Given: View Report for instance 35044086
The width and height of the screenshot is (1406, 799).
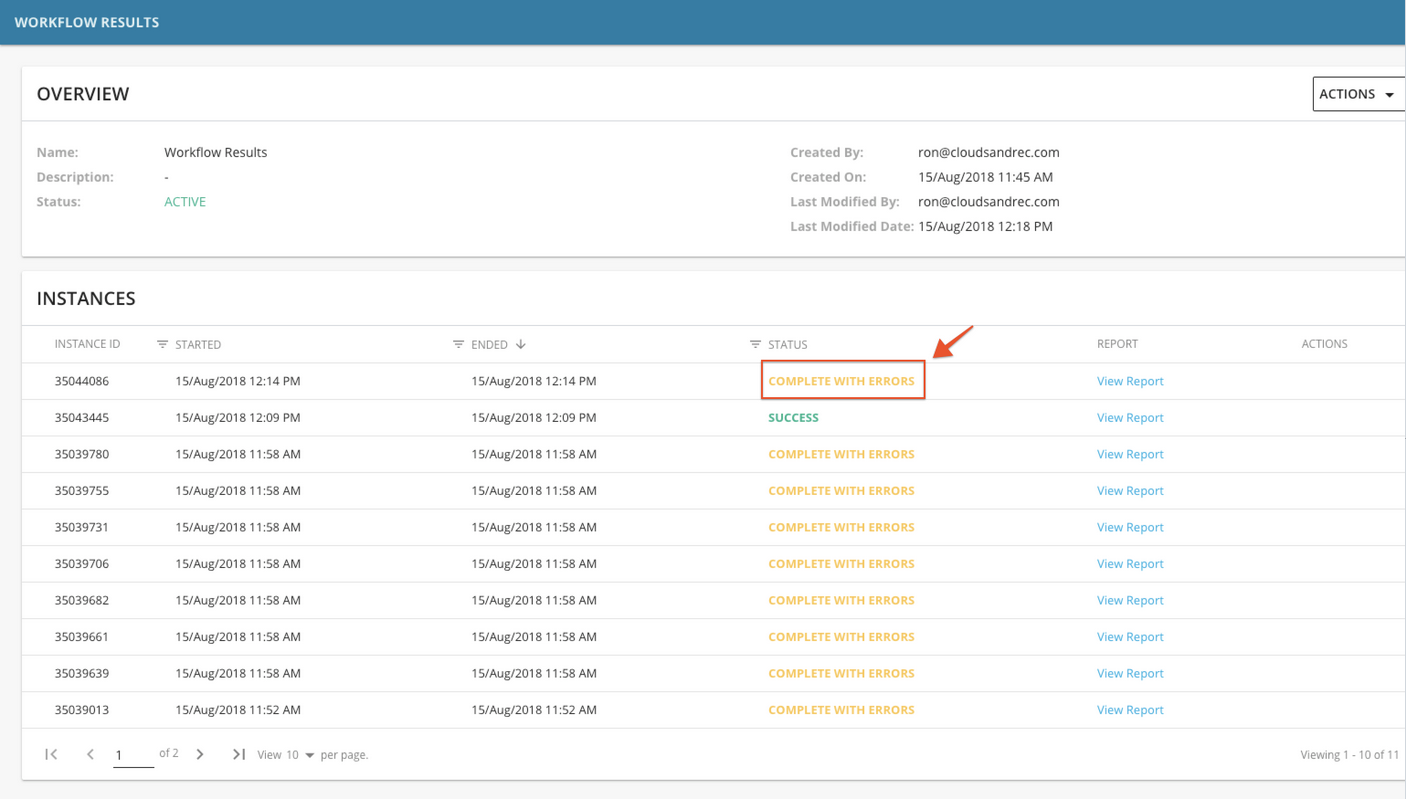Looking at the screenshot, I should click(1130, 381).
